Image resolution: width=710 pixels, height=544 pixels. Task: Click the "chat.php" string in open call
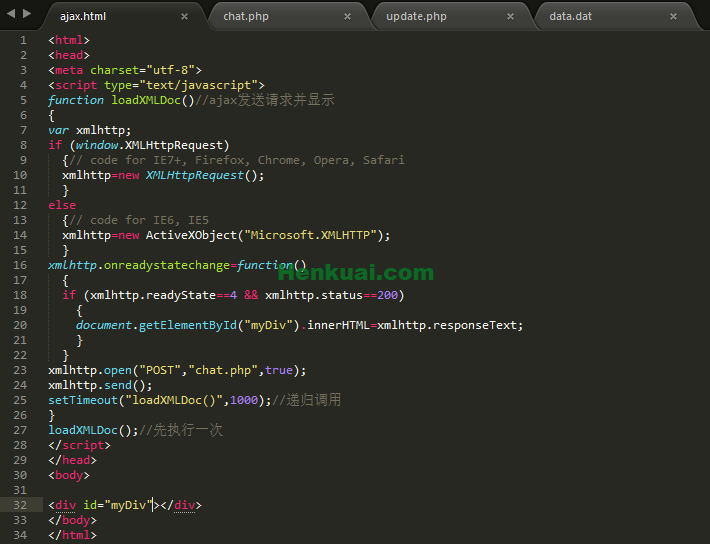click(x=223, y=370)
